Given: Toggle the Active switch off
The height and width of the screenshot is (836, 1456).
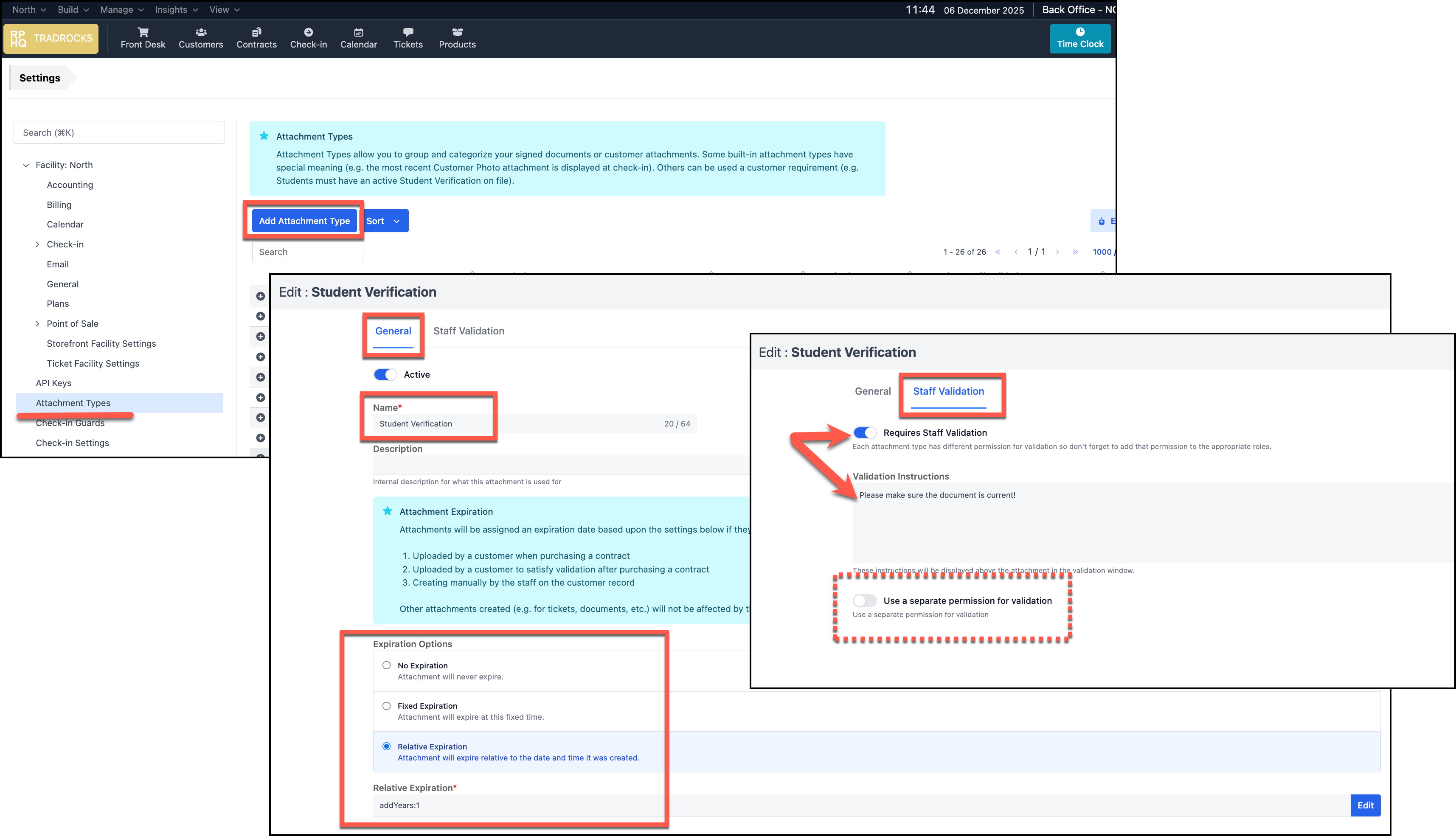Looking at the screenshot, I should (x=385, y=374).
